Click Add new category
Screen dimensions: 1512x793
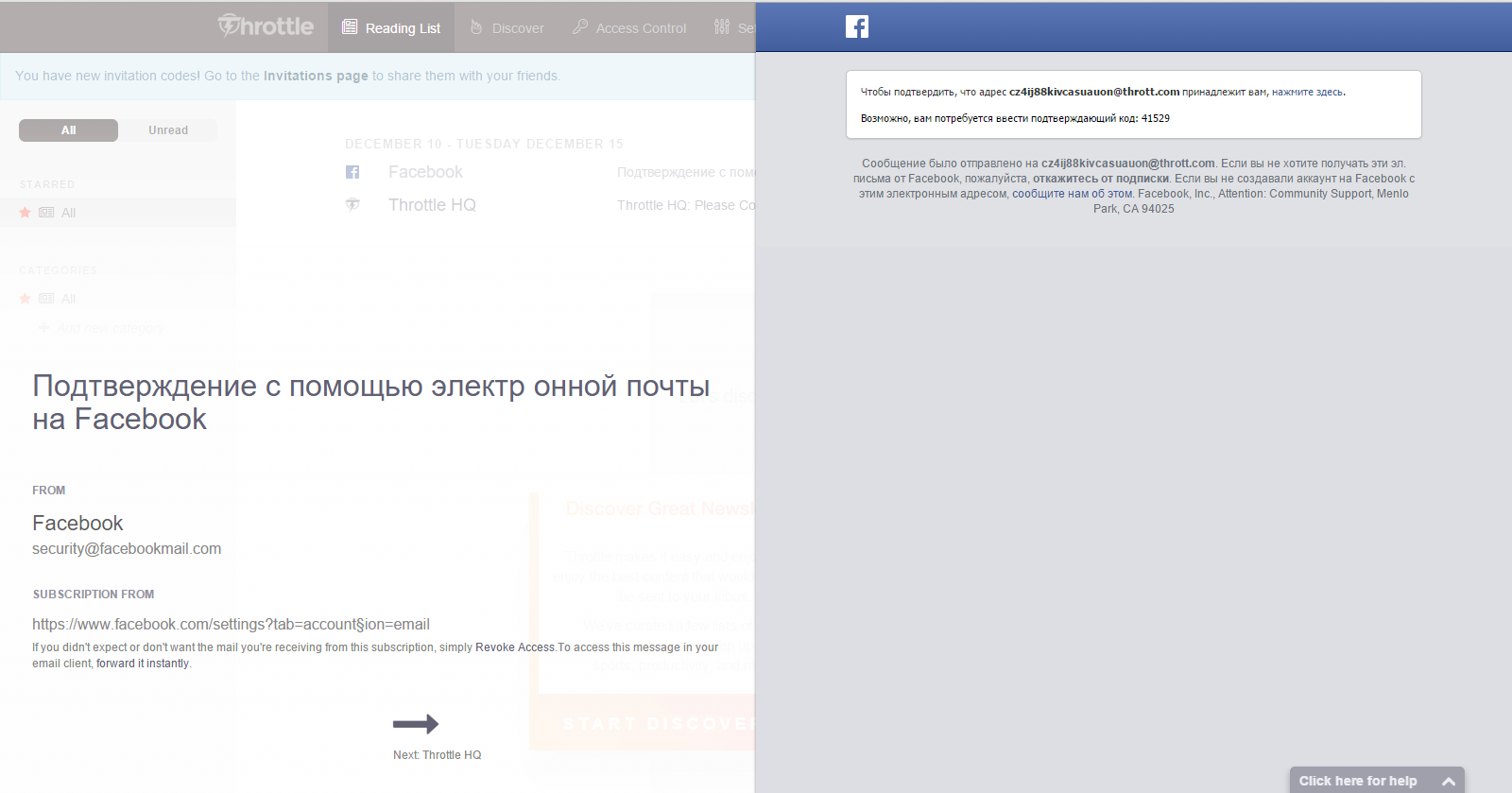102,328
